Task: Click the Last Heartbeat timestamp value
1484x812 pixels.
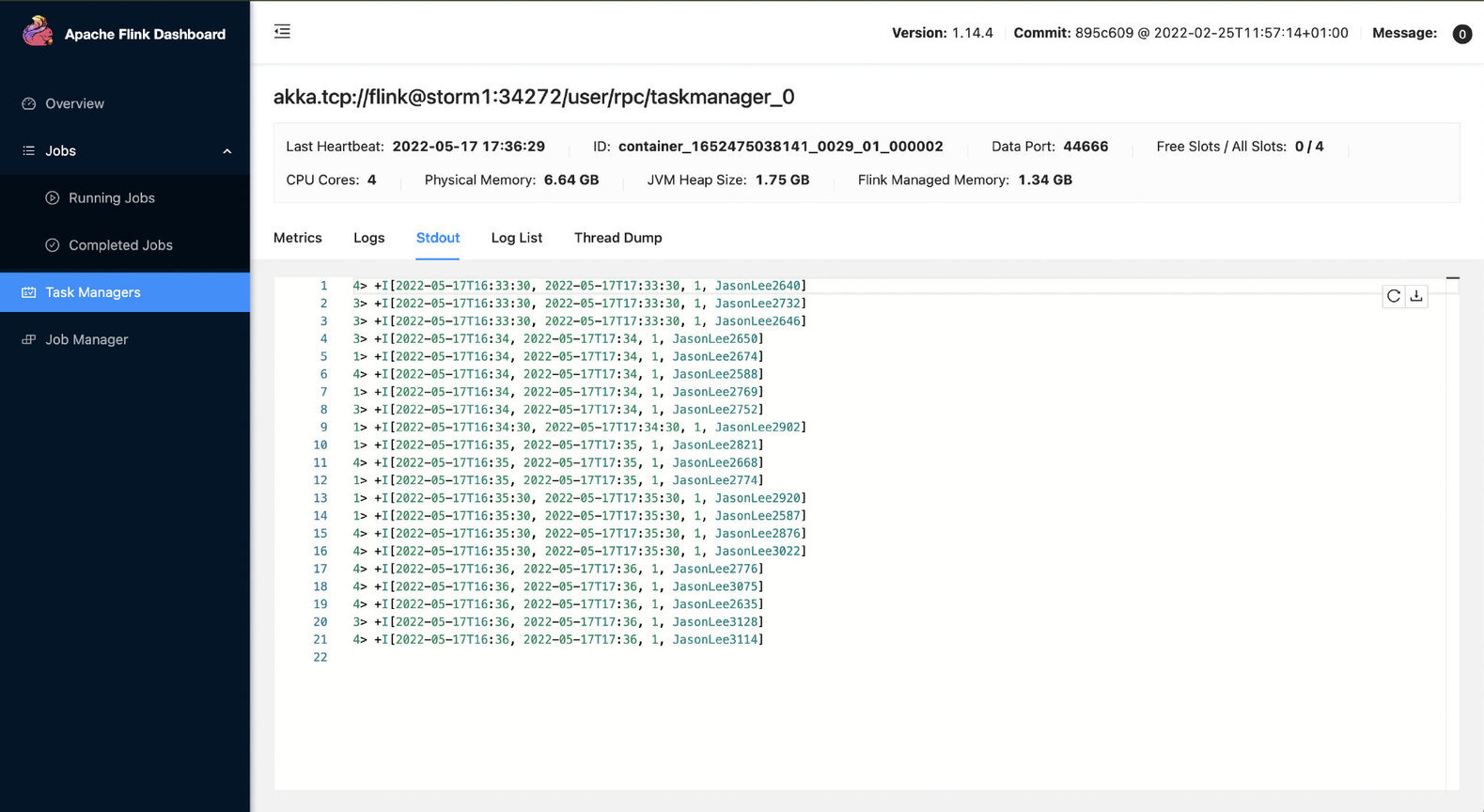Action: tap(469, 147)
